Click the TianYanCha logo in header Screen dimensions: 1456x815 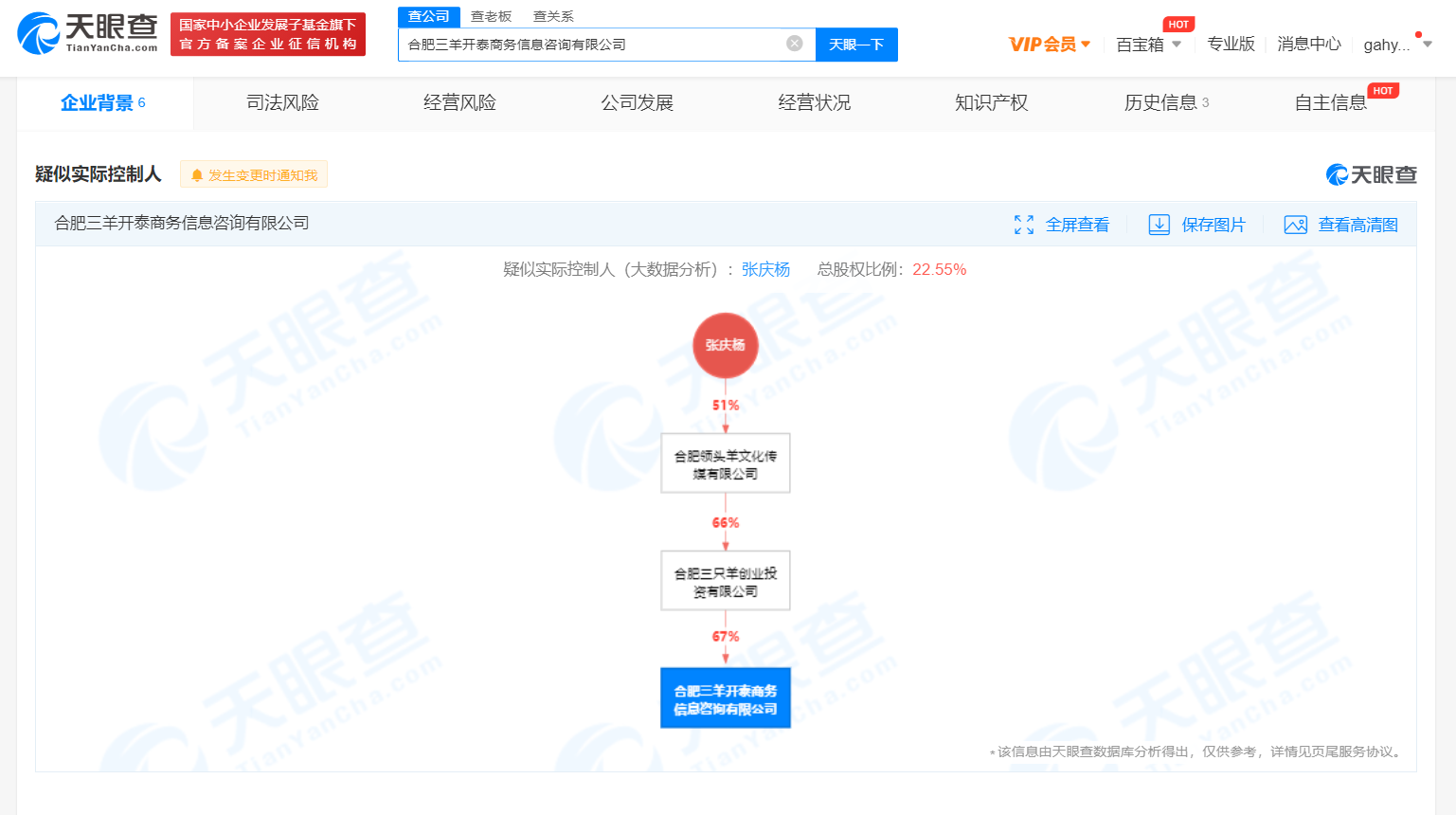point(88,34)
